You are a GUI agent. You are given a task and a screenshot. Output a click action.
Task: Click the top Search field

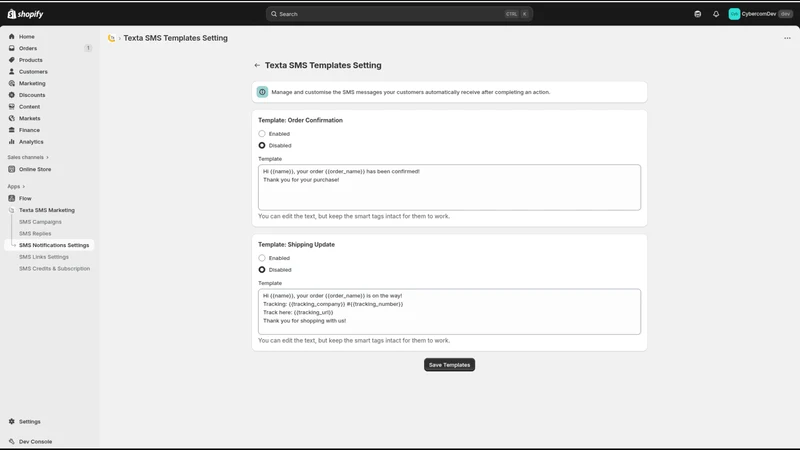(399, 14)
